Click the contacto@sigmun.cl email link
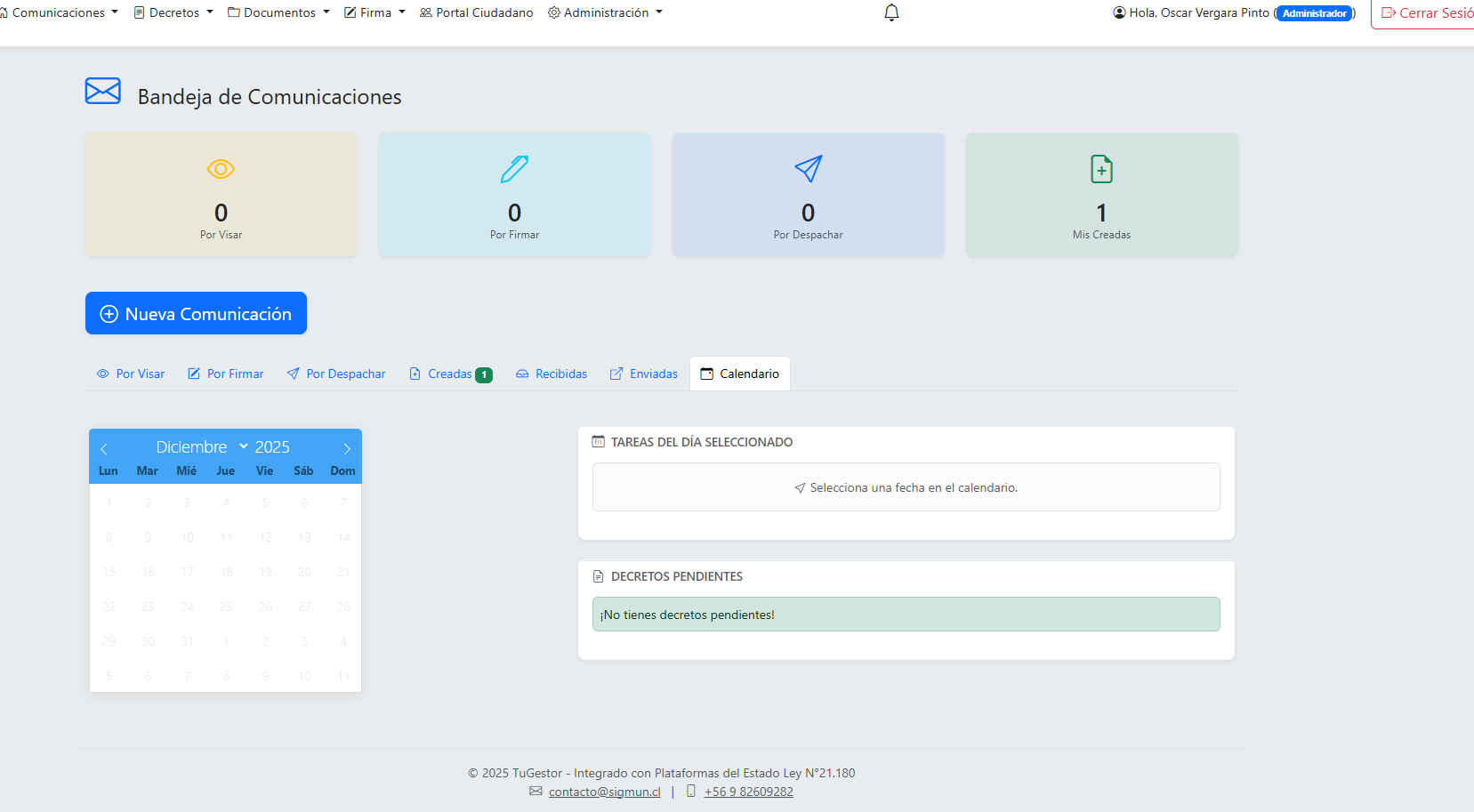Viewport: 1474px width, 812px height. [604, 792]
